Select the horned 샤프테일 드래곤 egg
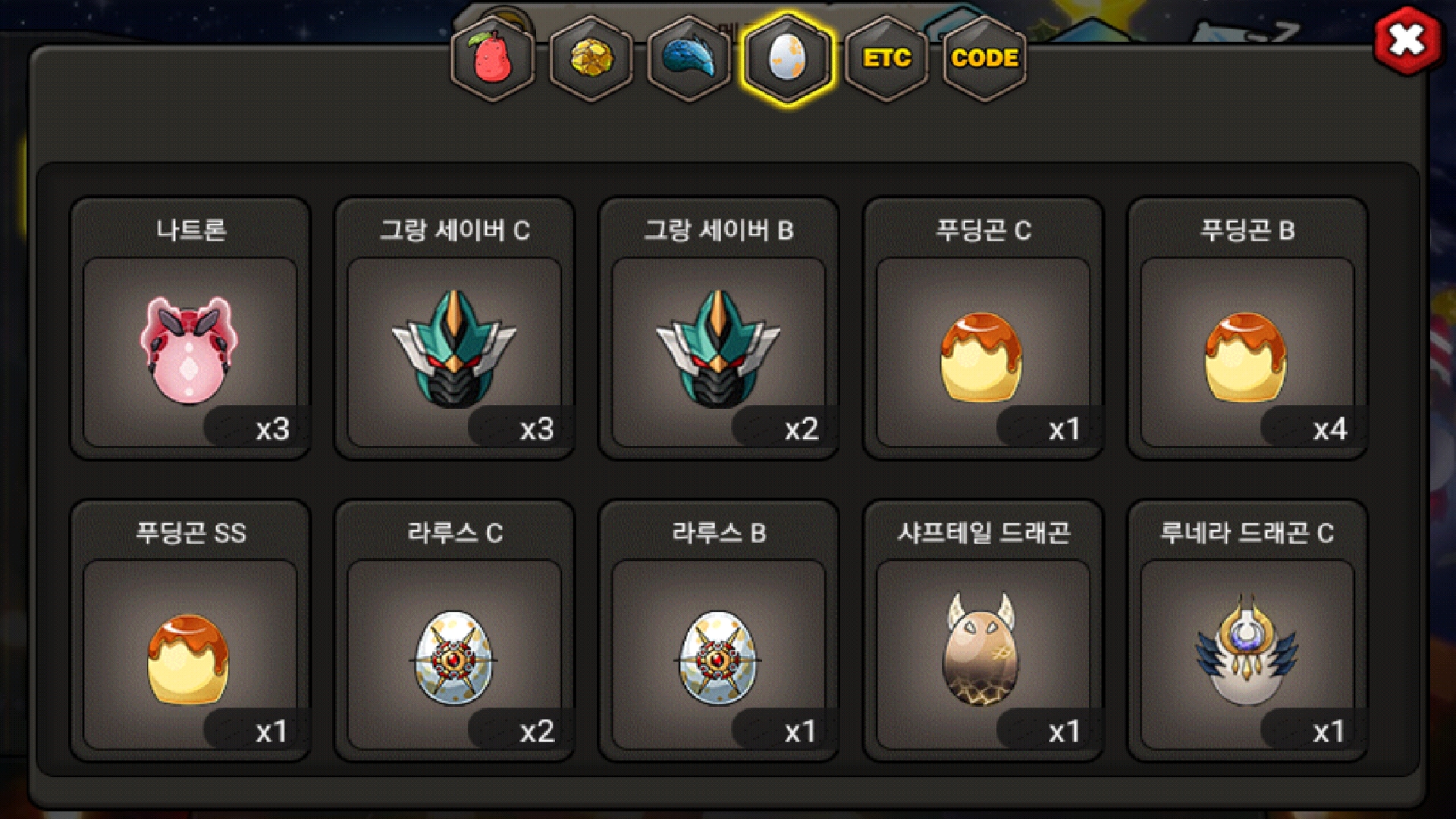 click(983, 630)
